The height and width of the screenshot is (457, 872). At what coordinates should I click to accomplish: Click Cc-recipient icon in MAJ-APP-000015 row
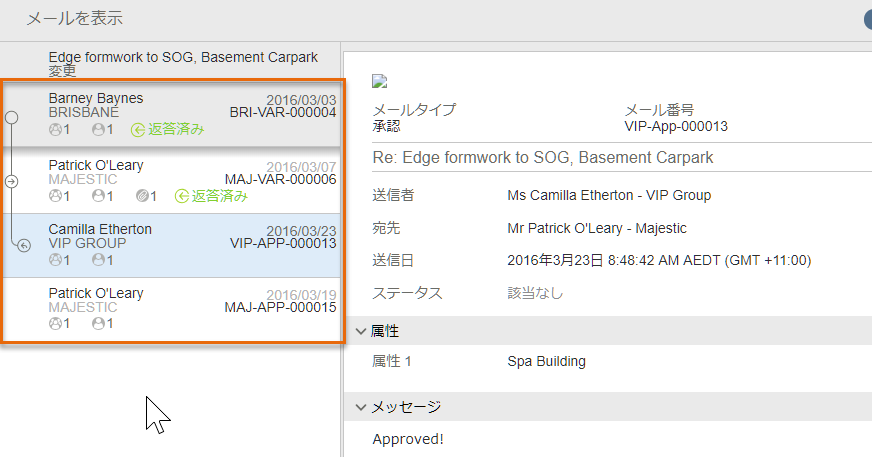98,324
